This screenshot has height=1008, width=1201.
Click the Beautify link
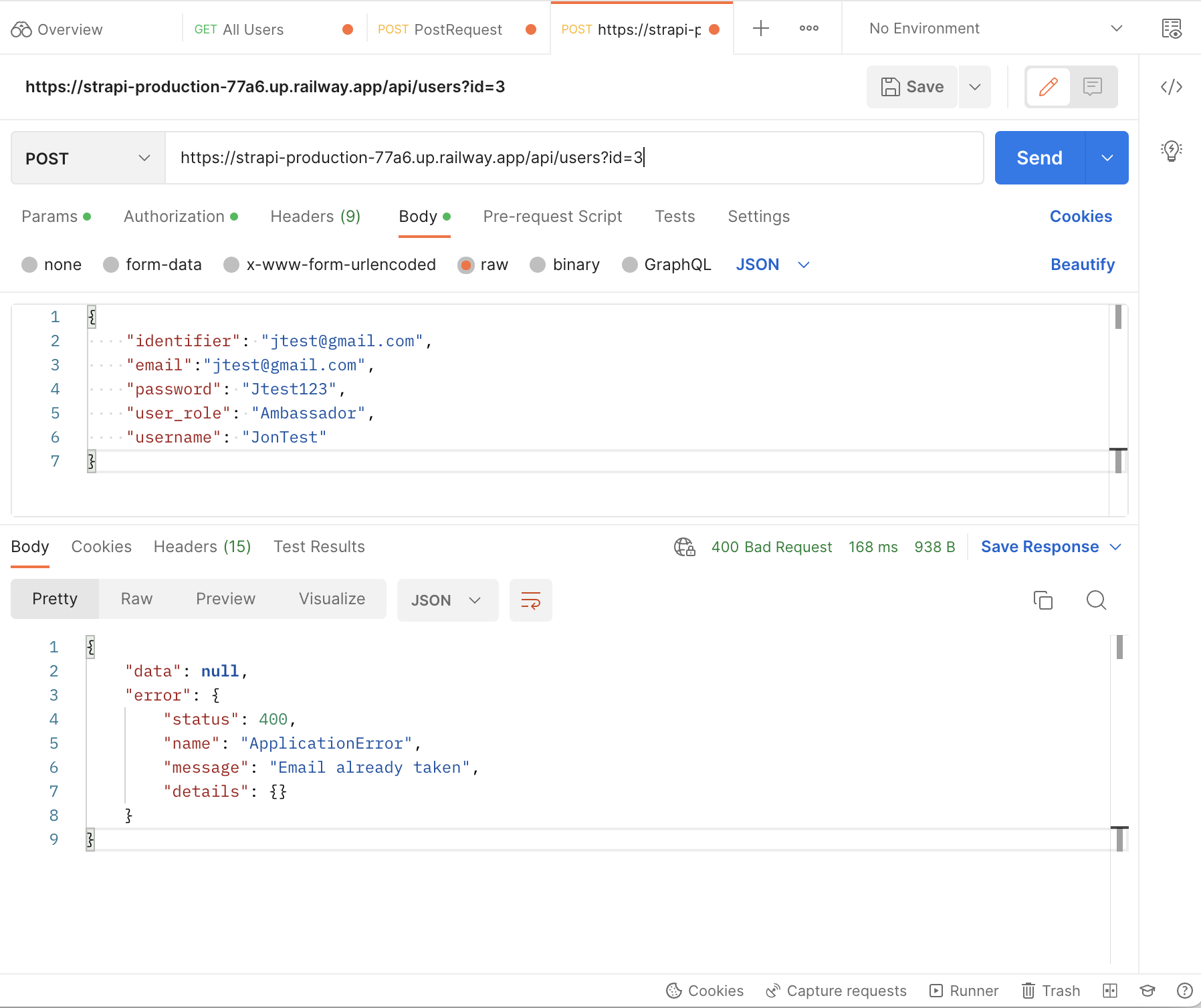click(1082, 265)
